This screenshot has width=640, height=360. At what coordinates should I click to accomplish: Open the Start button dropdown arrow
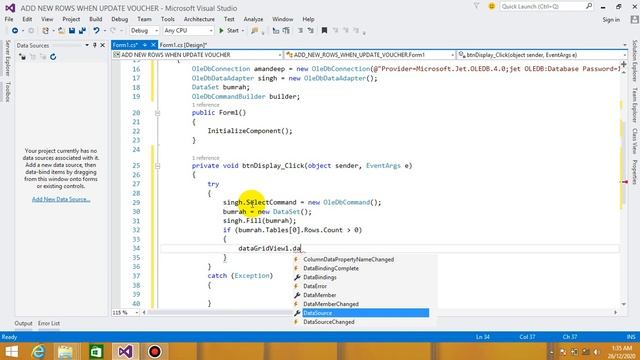243,31
